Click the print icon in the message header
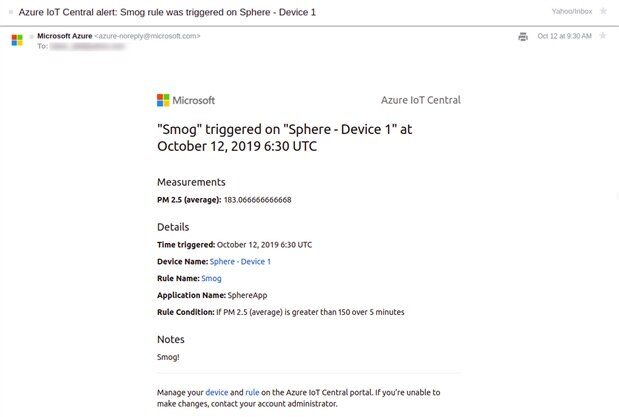This screenshot has height=417, width=619. click(x=523, y=36)
